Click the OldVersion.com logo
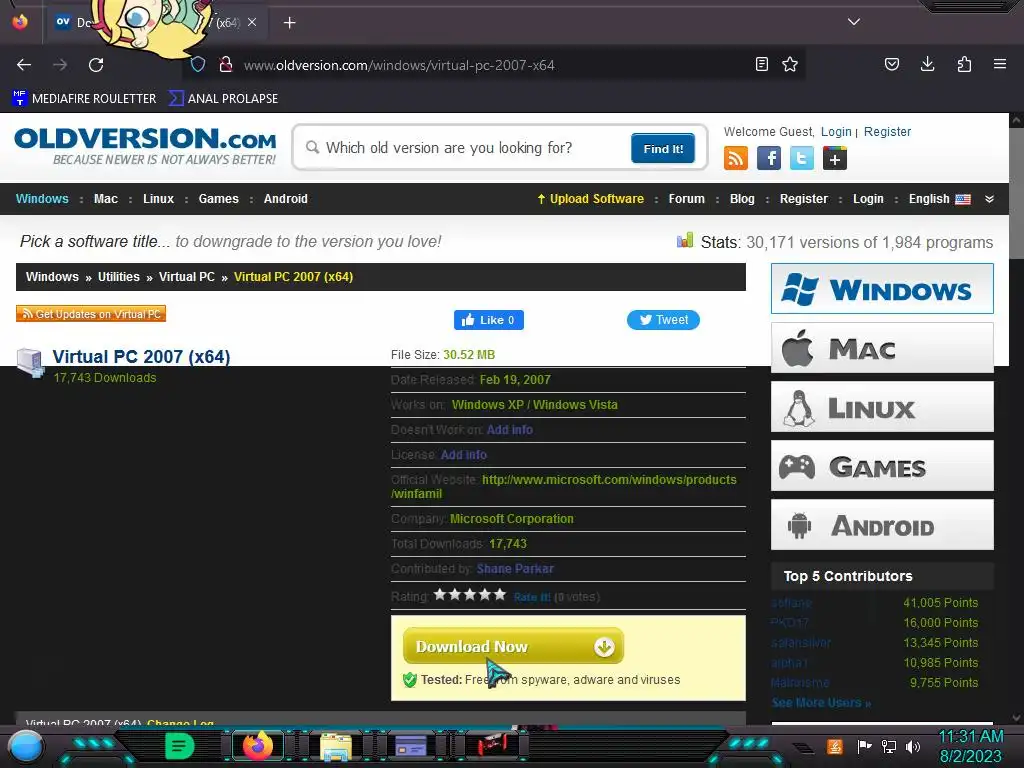 pos(145,146)
